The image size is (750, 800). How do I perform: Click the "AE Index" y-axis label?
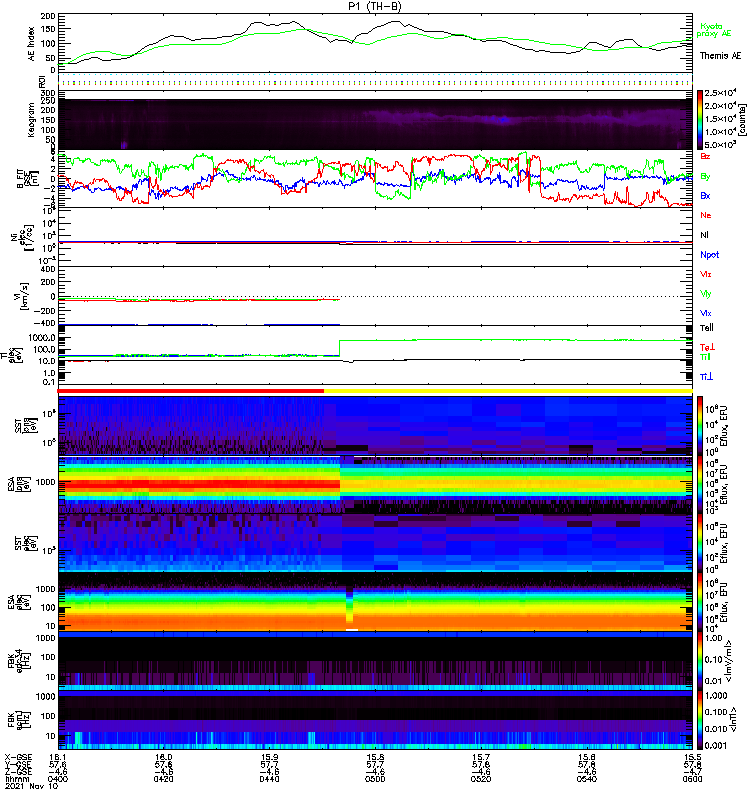32,44
